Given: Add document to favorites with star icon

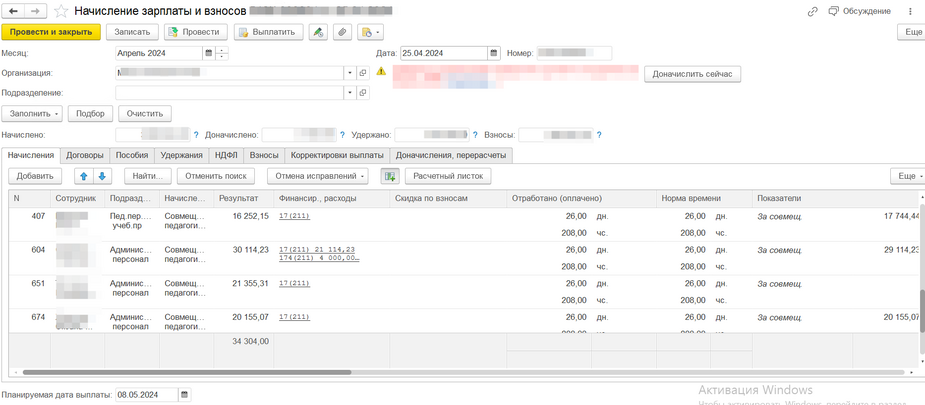Looking at the screenshot, I should click(62, 11).
